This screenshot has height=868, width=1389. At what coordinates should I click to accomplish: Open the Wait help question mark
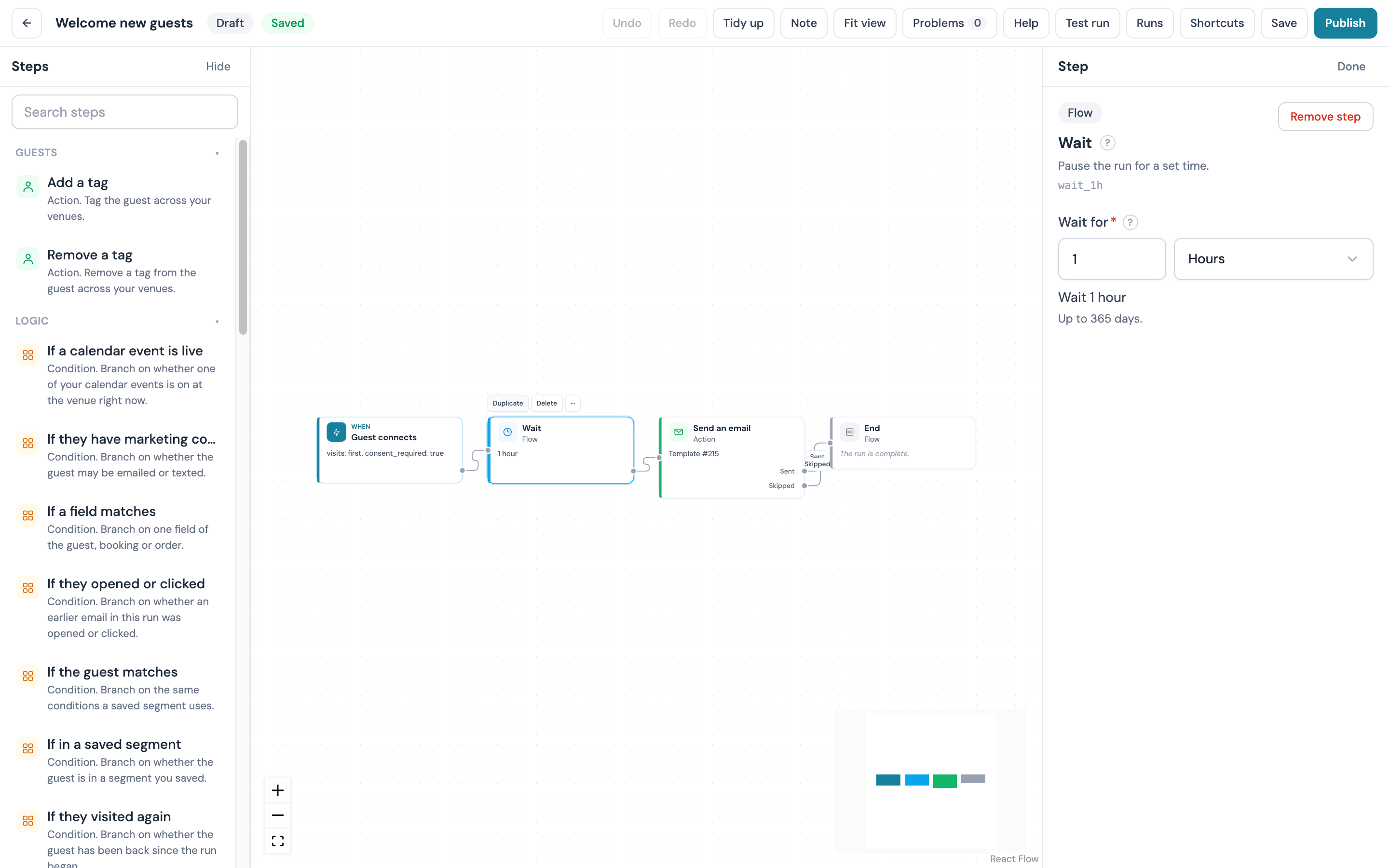point(1107,142)
